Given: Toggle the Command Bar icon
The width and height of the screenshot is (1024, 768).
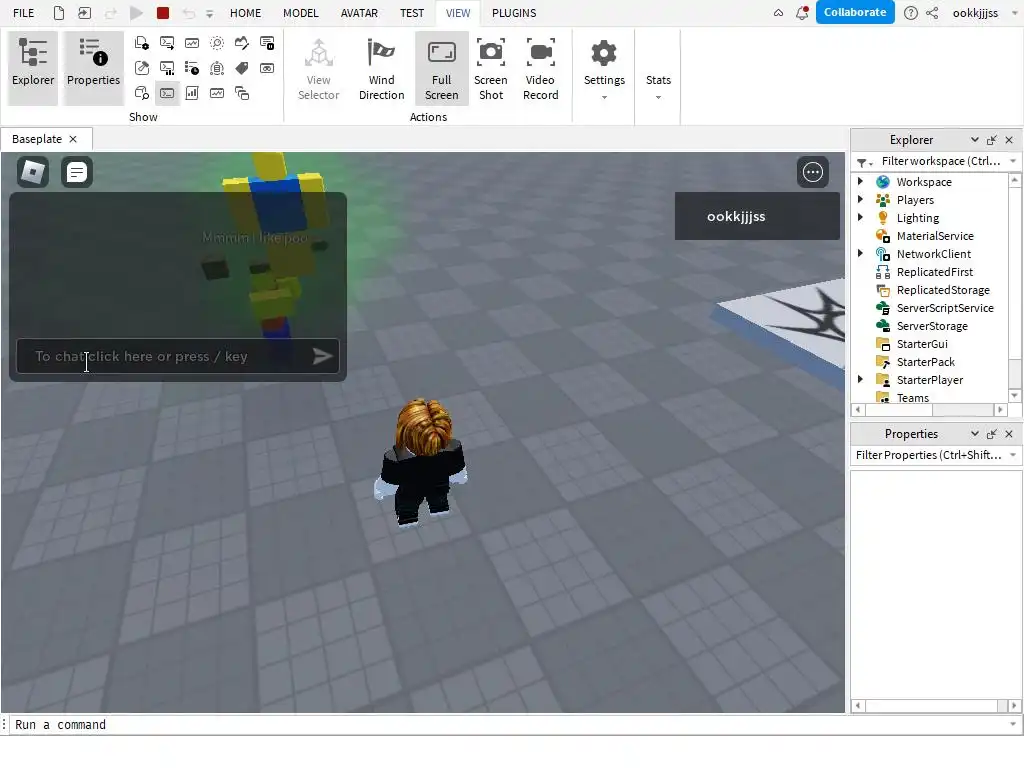Looking at the screenshot, I should tap(167, 93).
